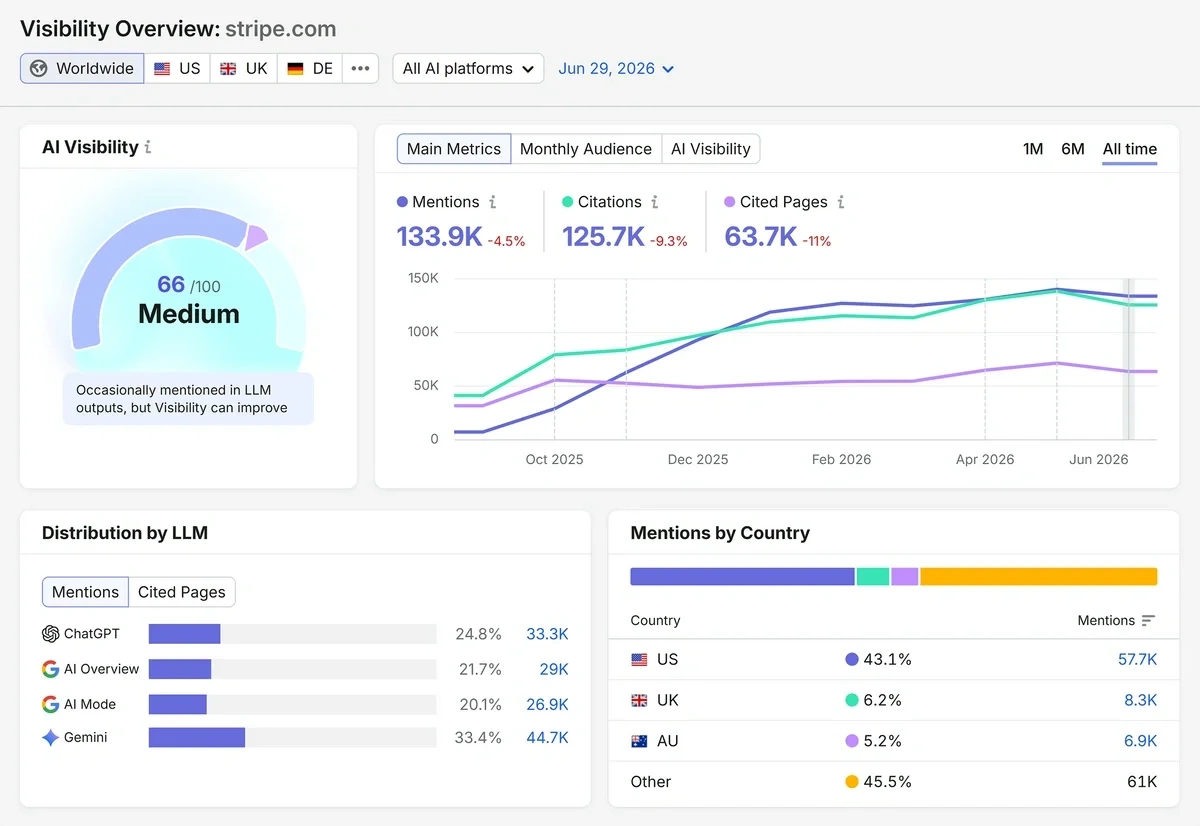Switch region to US
1200x826 pixels.
click(177, 68)
